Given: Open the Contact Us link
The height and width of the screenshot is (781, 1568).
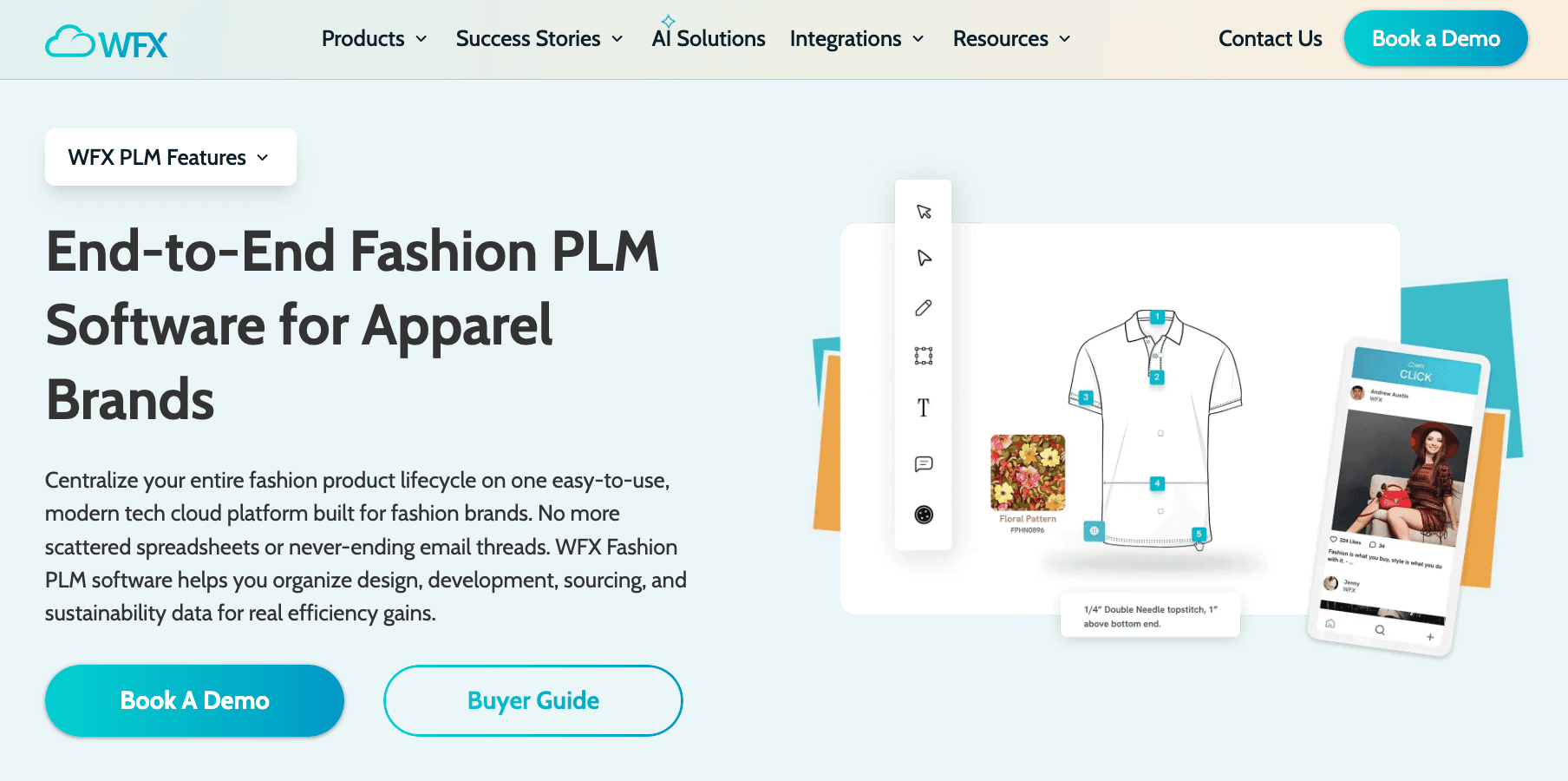Looking at the screenshot, I should coord(1270,39).
